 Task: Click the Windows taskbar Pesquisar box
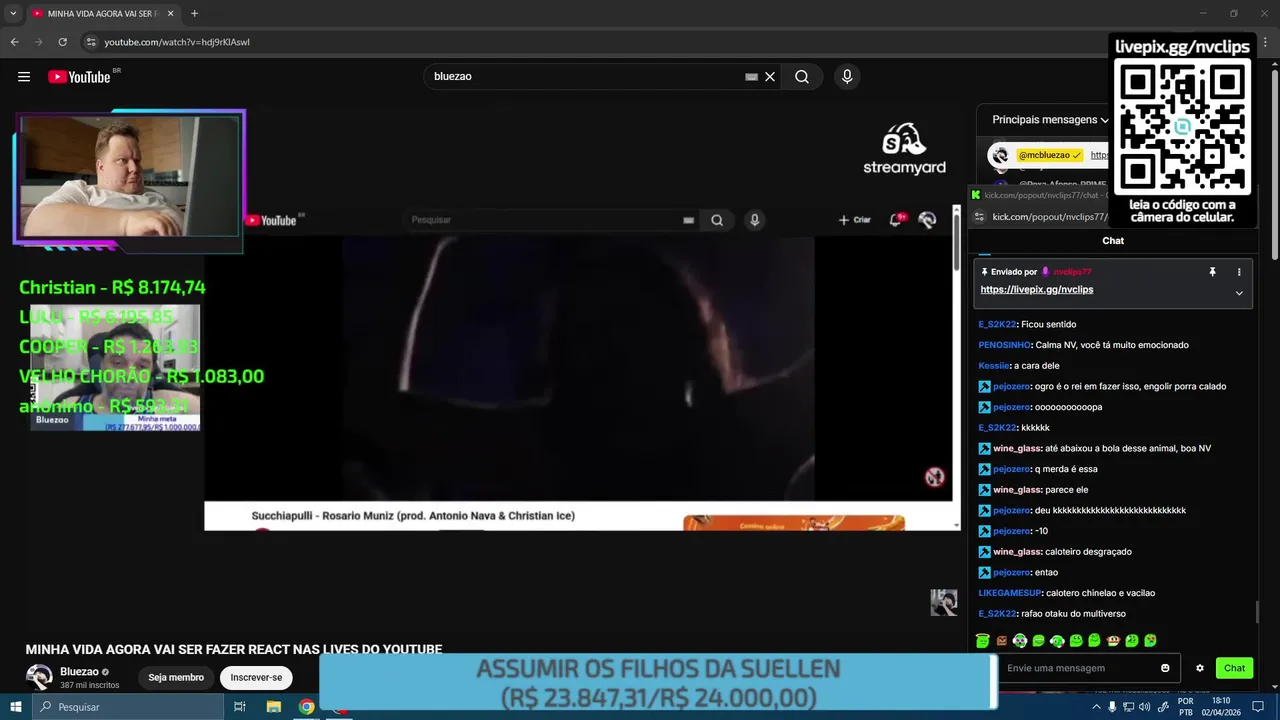[128, 707]
